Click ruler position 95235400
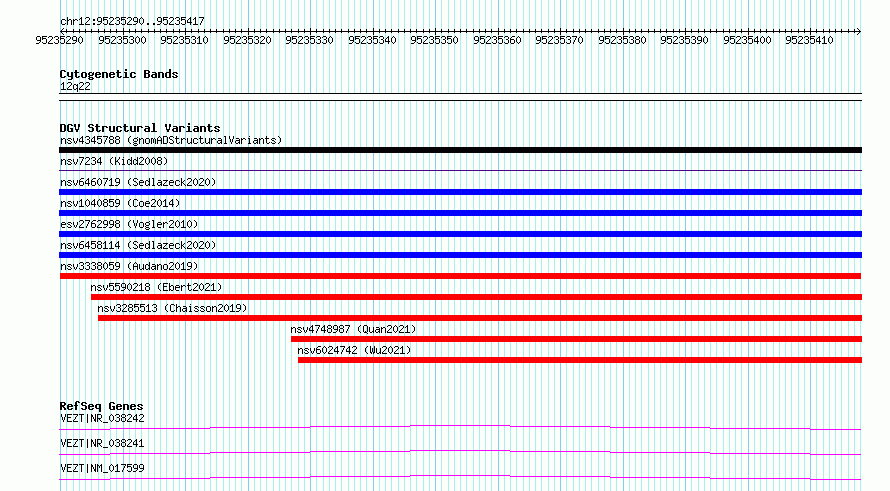This screenshot has height=491, width=890. 747,40
